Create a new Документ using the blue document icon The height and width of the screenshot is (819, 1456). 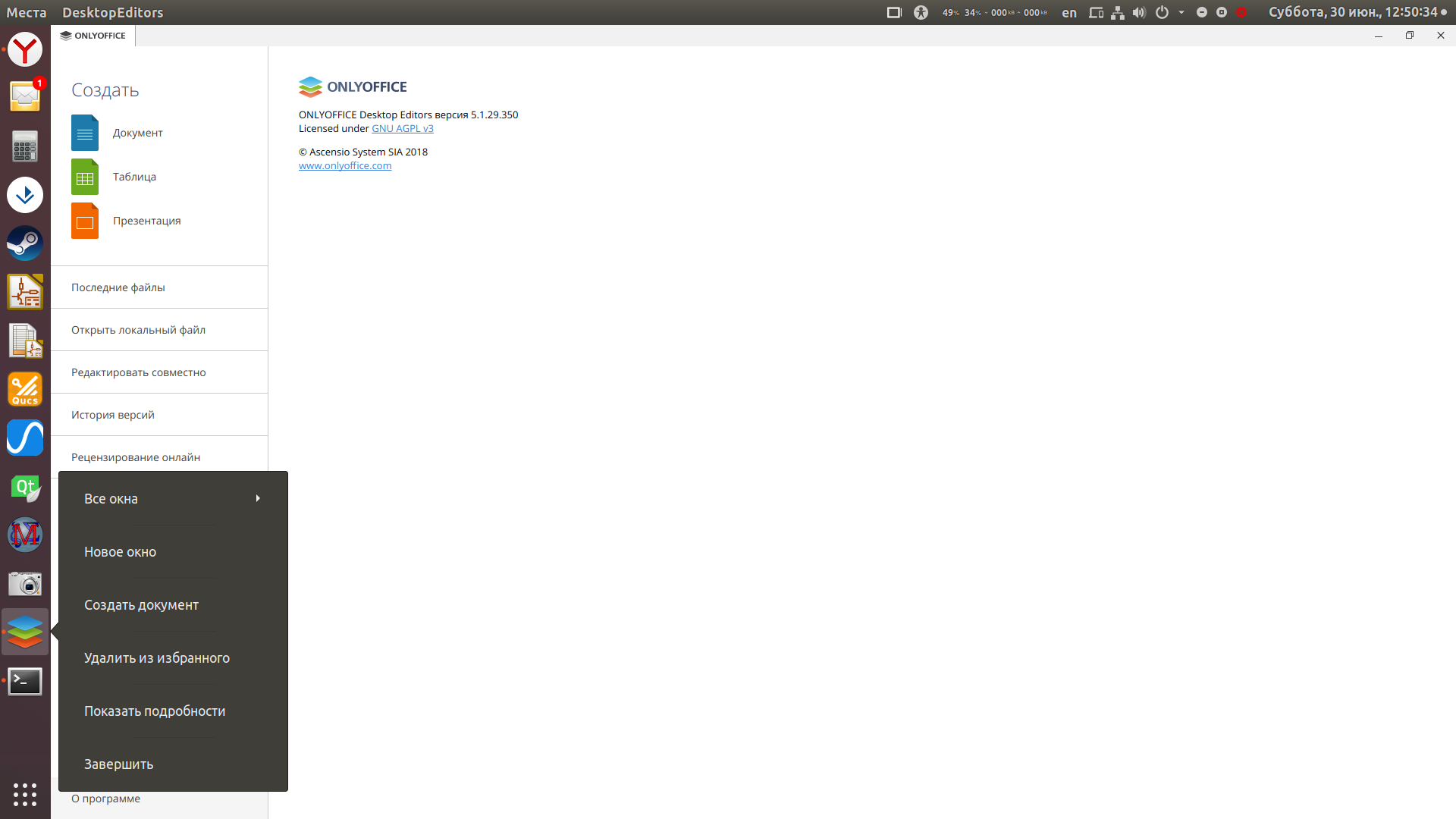(x=84, y=133)
